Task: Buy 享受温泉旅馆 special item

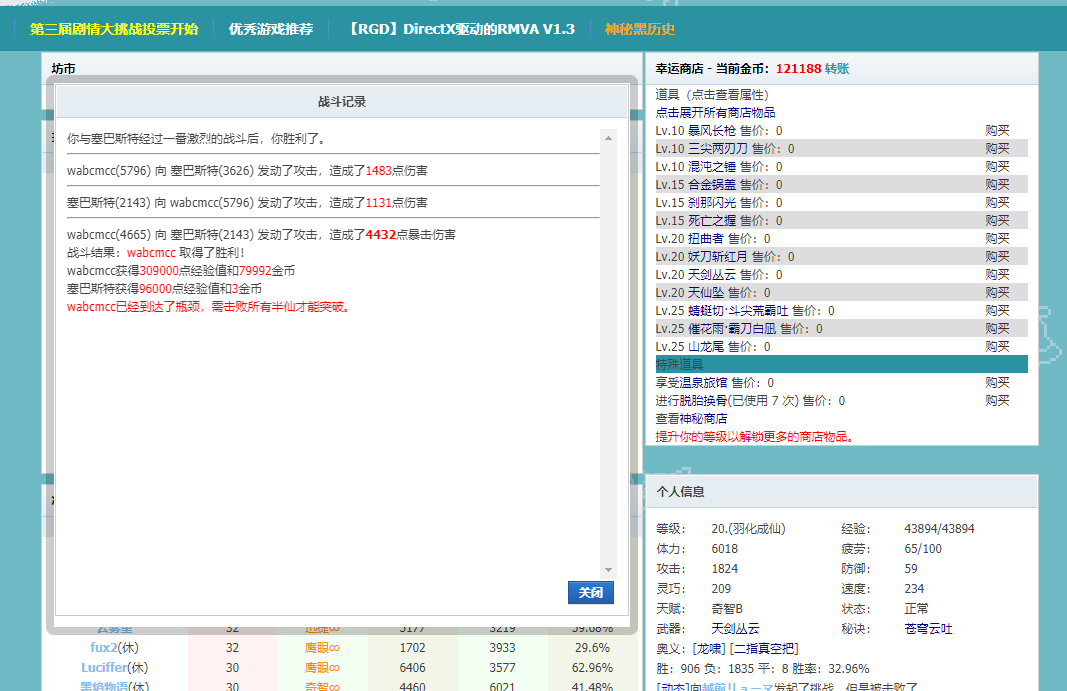Action: click(997, 383)
